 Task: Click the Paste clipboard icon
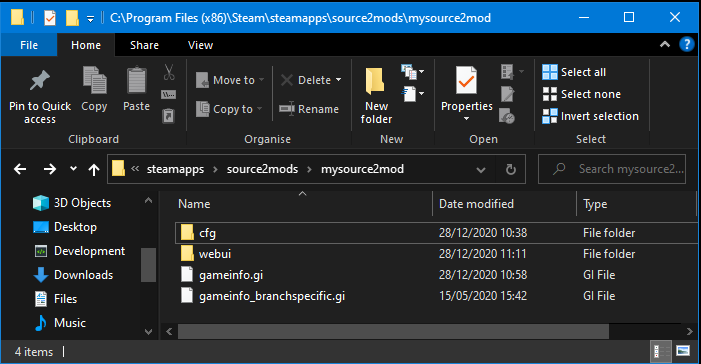[x=136, y=80]
